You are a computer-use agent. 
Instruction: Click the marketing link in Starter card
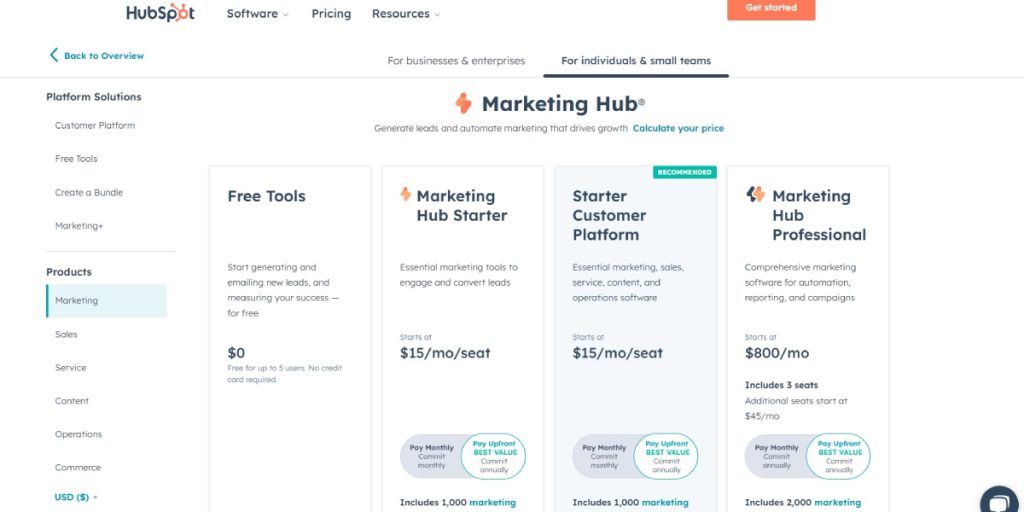pyautogui.click(x=492, y=503)
